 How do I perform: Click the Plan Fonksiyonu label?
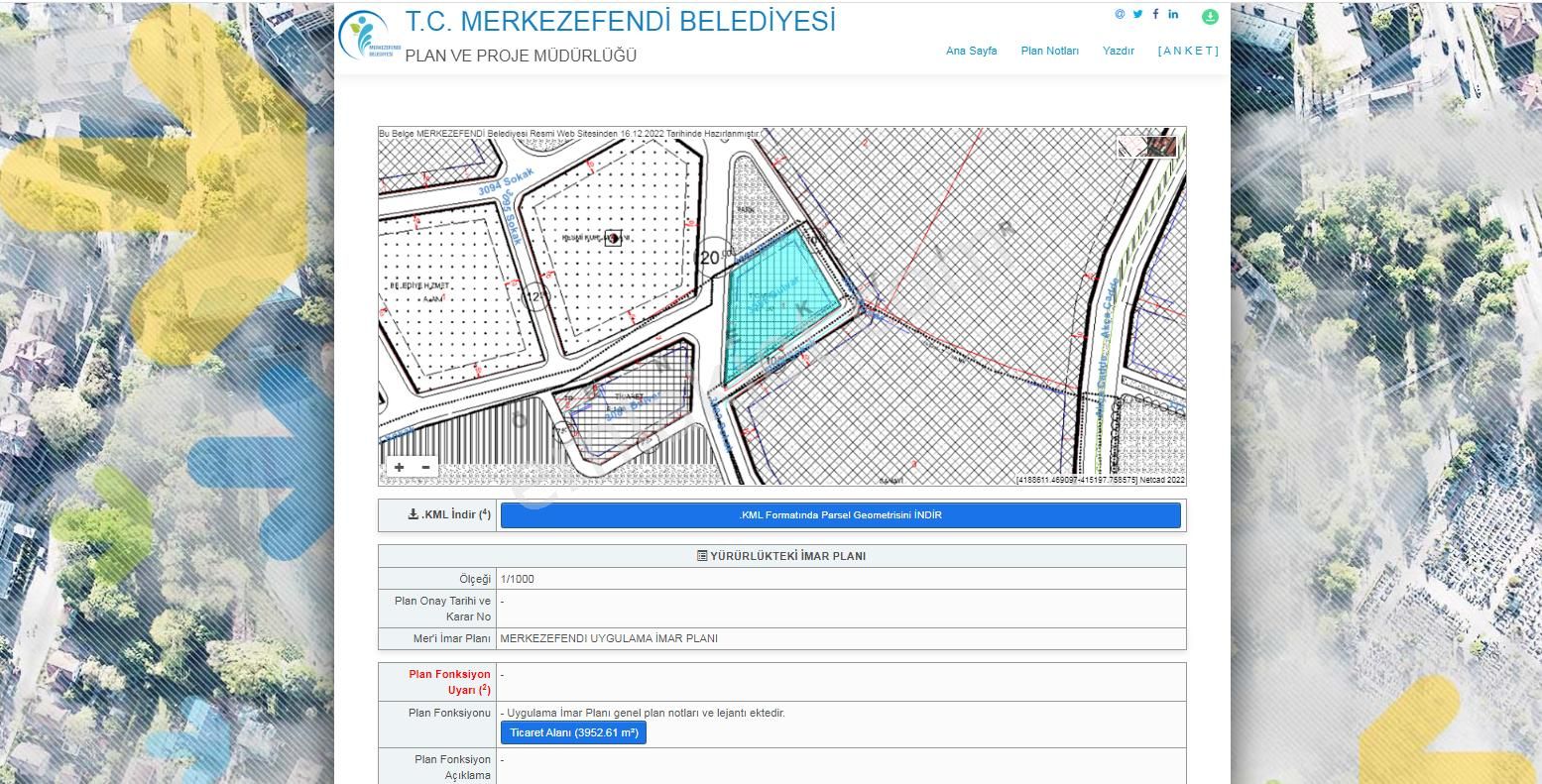pos(449,713)
